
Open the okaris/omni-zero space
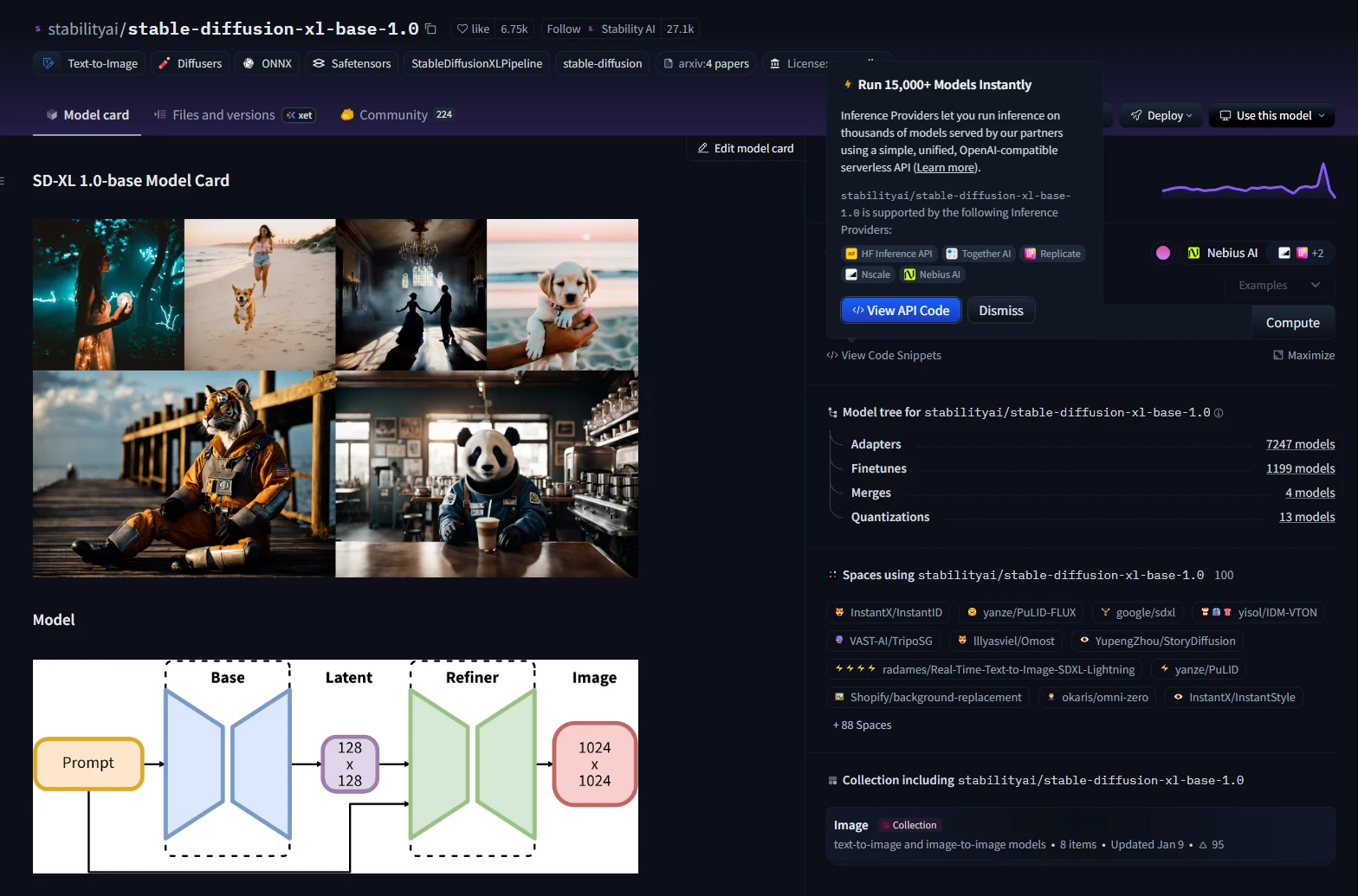click(x=1097, y=698)
